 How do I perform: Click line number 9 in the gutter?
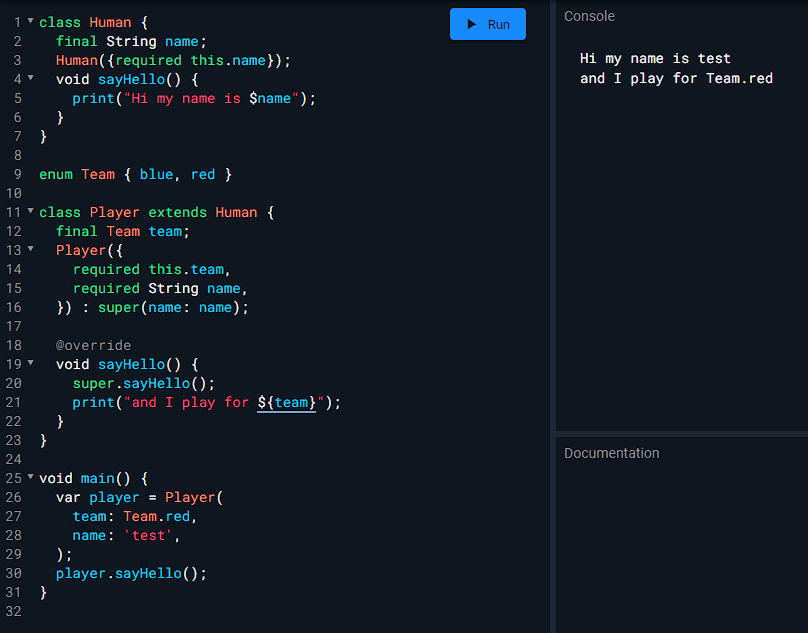(17, 174)
